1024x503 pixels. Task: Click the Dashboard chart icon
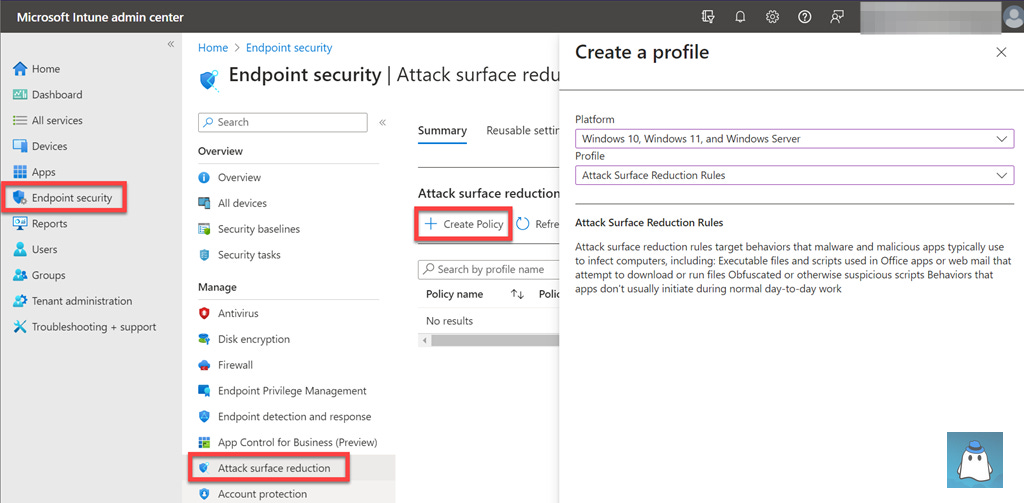(20, 95)
